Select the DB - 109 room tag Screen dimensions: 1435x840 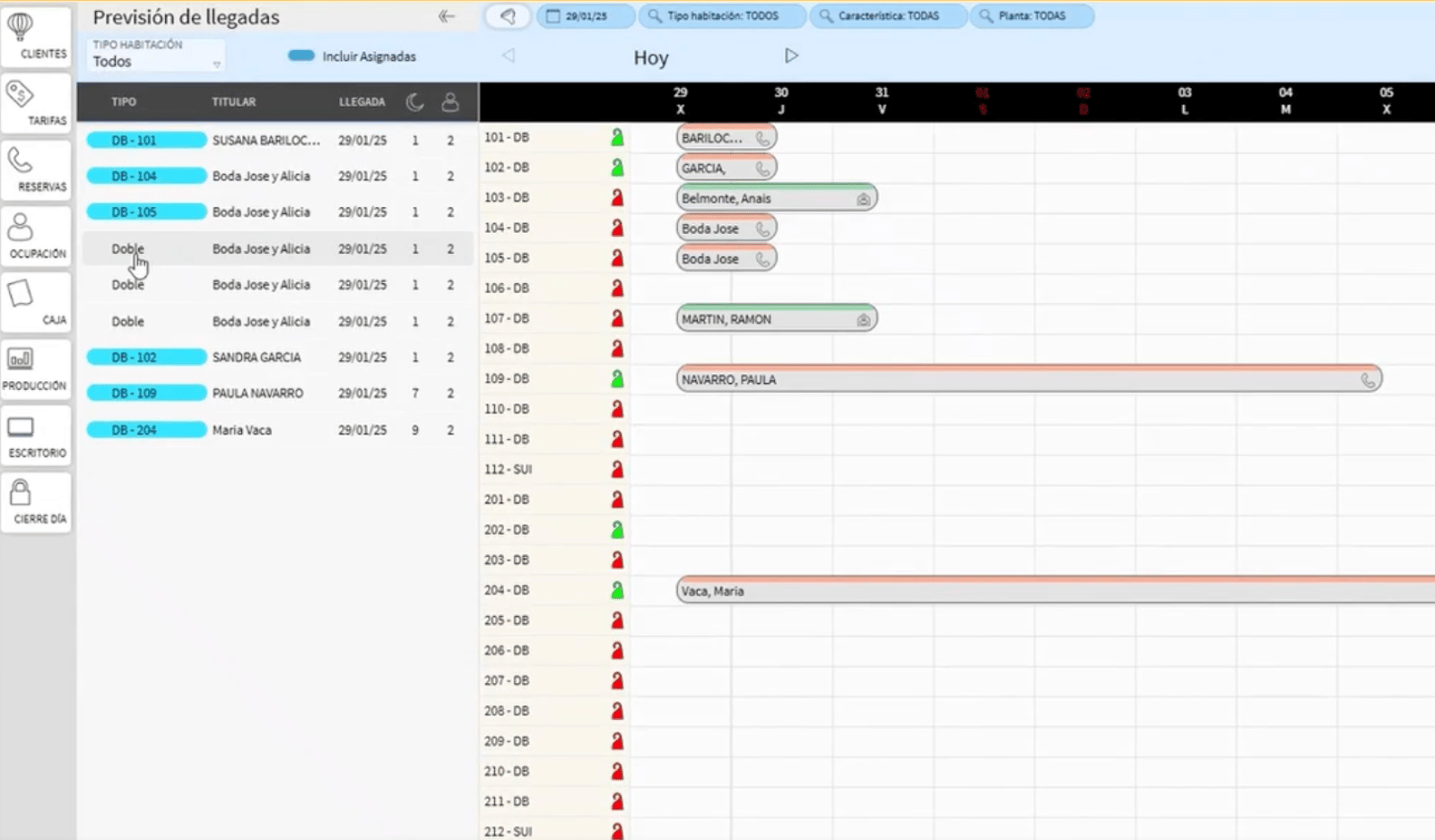click(x=146, y=394)
